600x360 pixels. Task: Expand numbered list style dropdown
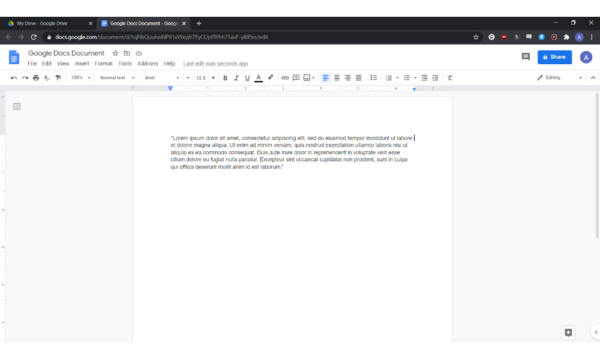click(x=397, y=78)
